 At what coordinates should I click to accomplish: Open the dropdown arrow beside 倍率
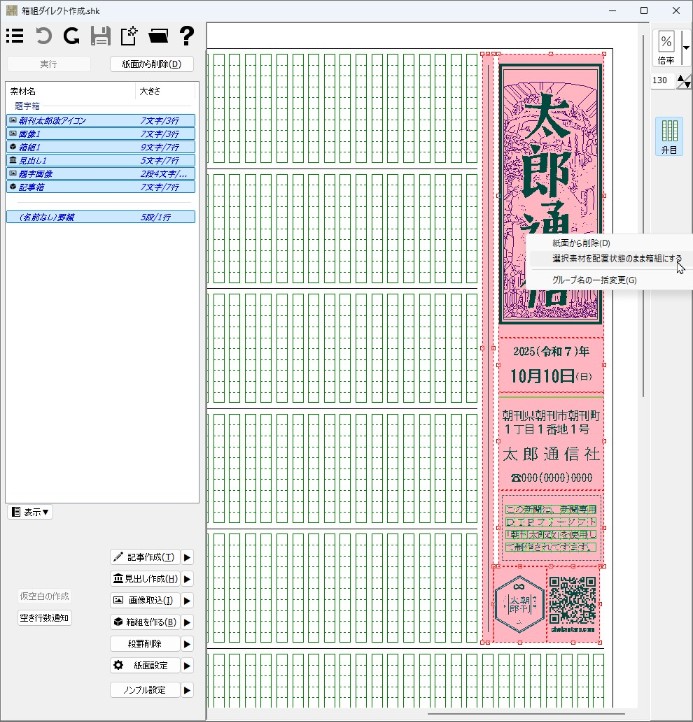[x=686, y=47]
